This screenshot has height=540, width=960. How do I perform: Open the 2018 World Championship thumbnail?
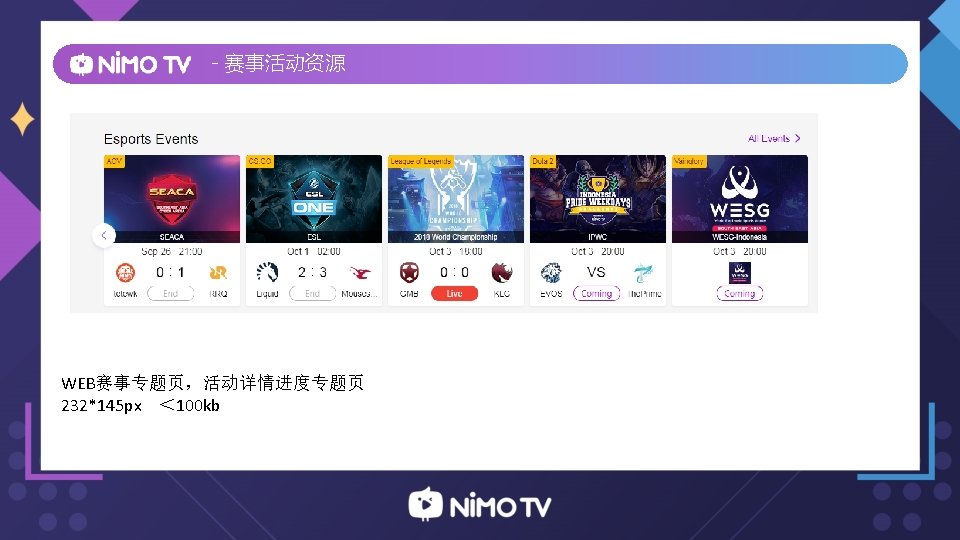(x=456, y=199)
